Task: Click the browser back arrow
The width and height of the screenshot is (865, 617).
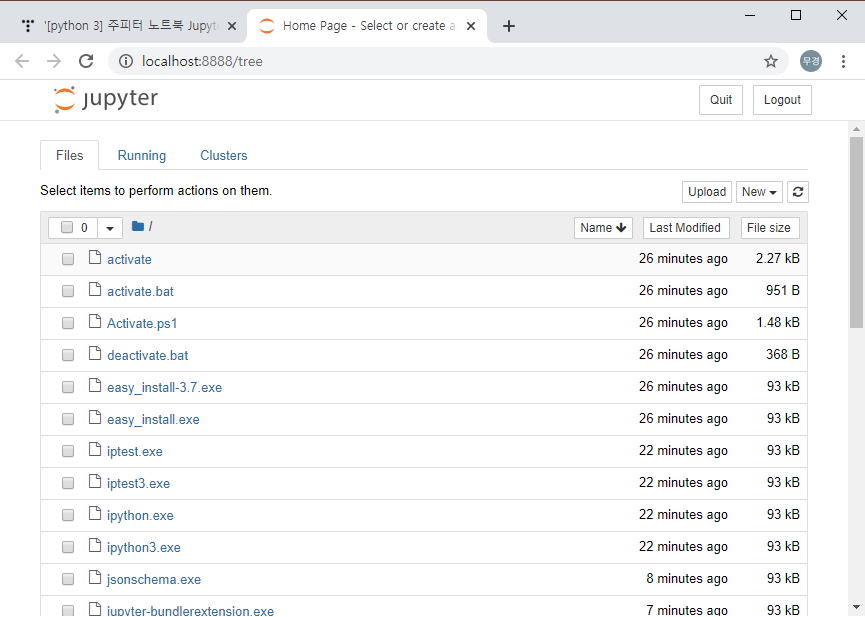Action: (22, 61)
